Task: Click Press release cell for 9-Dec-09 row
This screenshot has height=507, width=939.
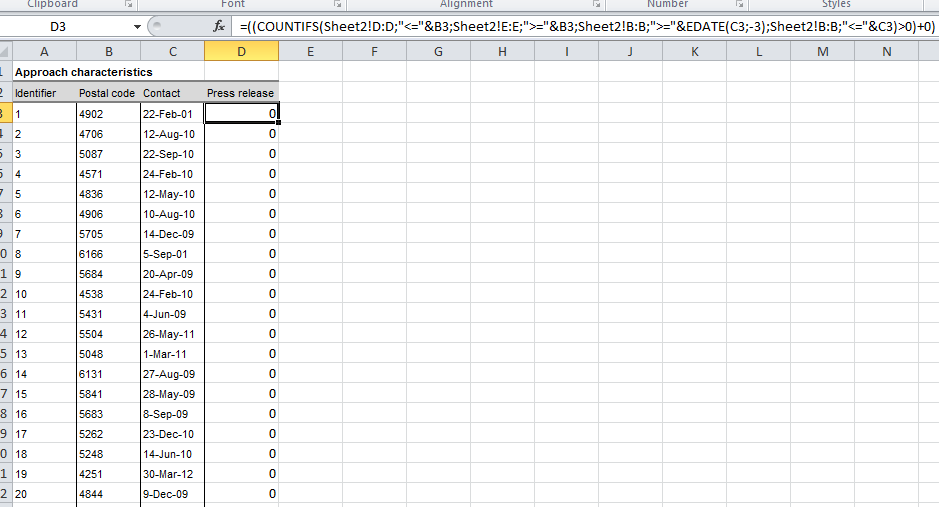Action: (x=241, y=494)
